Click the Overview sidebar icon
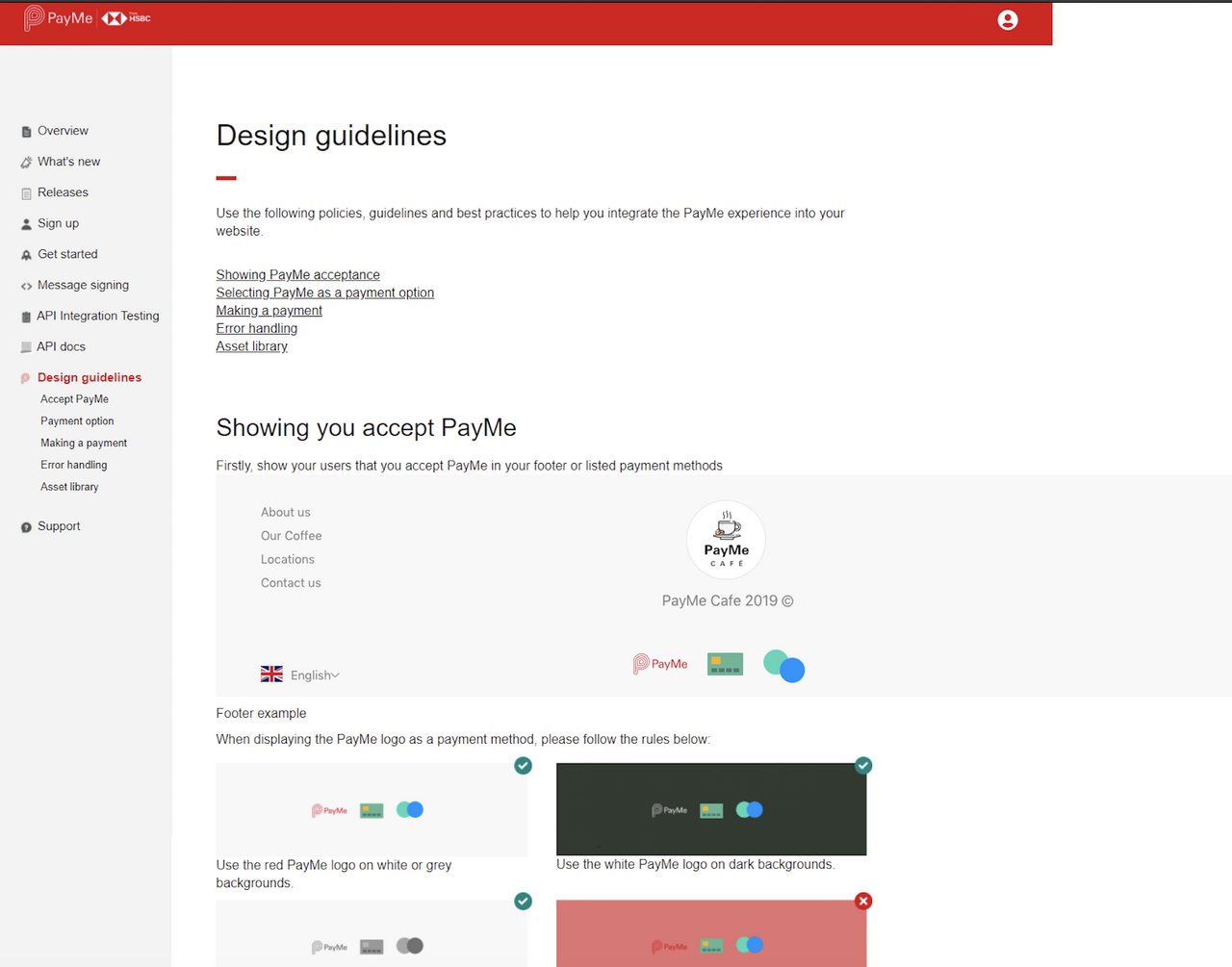The height and width of the screenshot is (967, 1232). pyautogui.click(x=26, y=132)
